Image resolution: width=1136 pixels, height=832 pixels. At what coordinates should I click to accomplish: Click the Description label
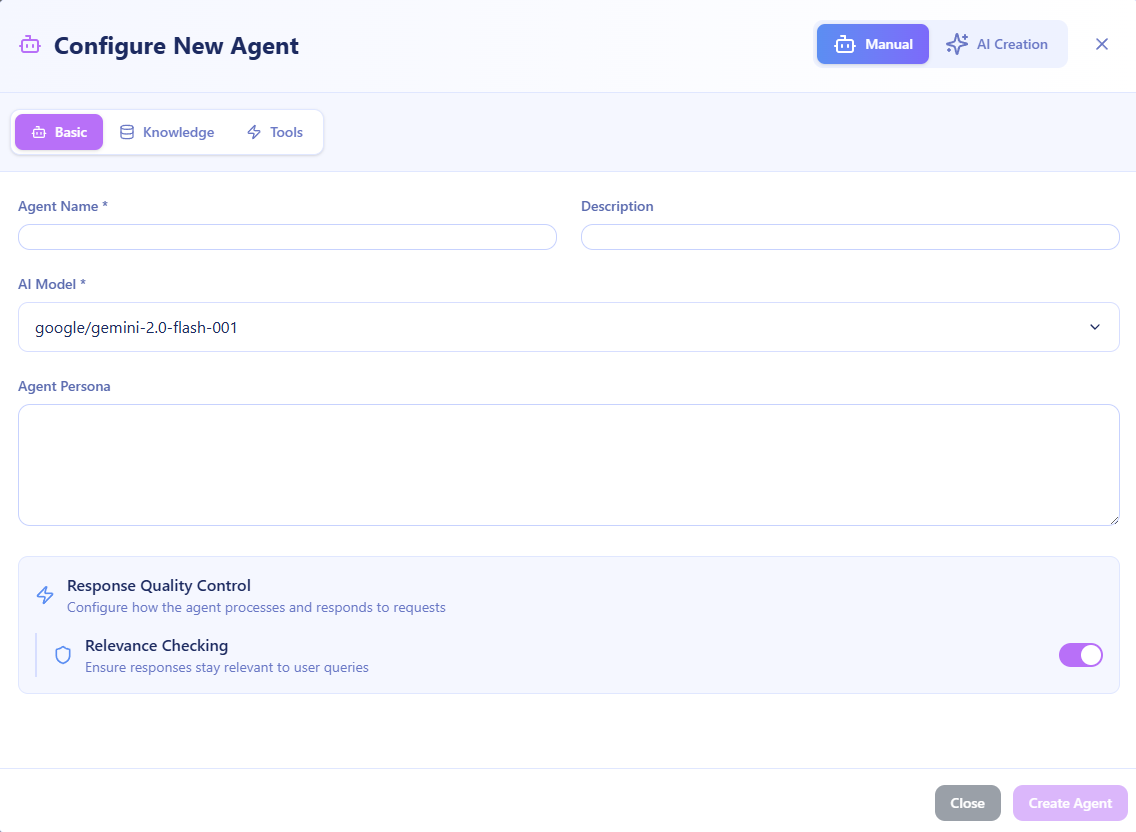(x=617, y=207)
